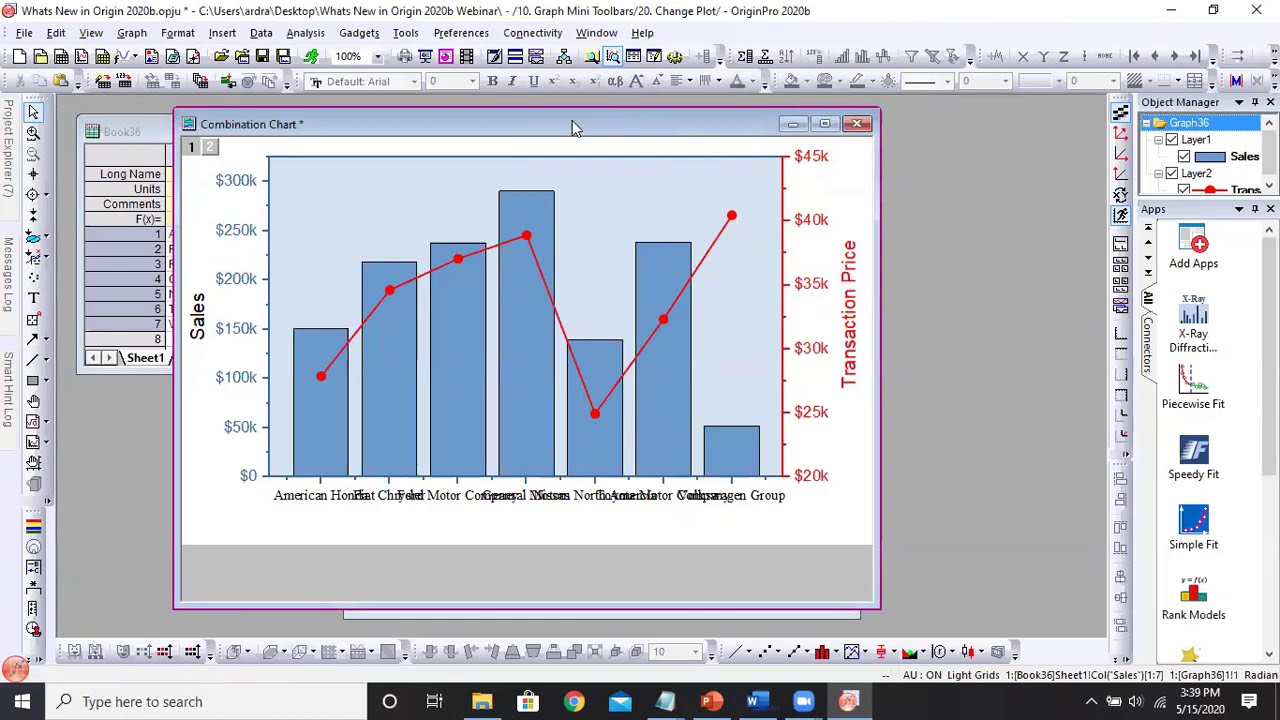Select layer 2 button on graph
Screen dimensions: 1280x720
209,147
